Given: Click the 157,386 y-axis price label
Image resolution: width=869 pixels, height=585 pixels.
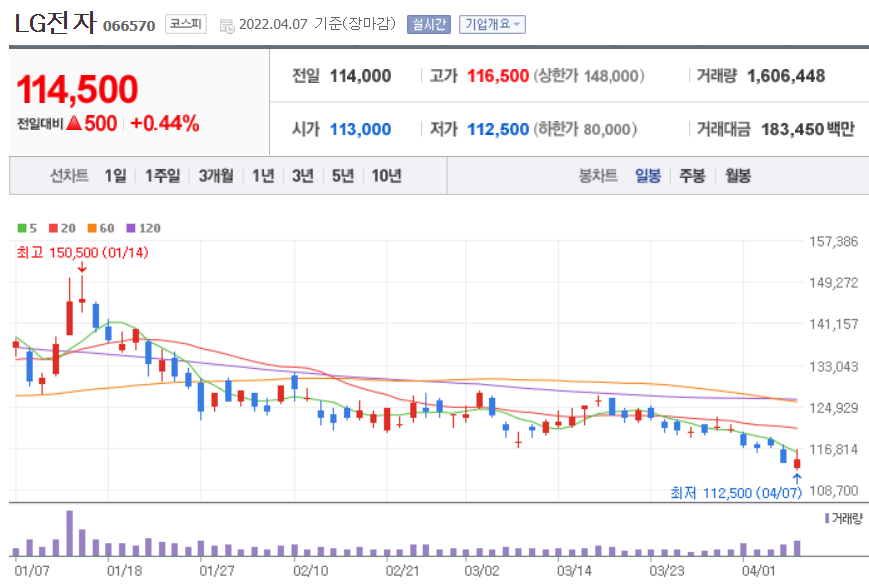Looking at the screenshot, I should tap(833, 242).
